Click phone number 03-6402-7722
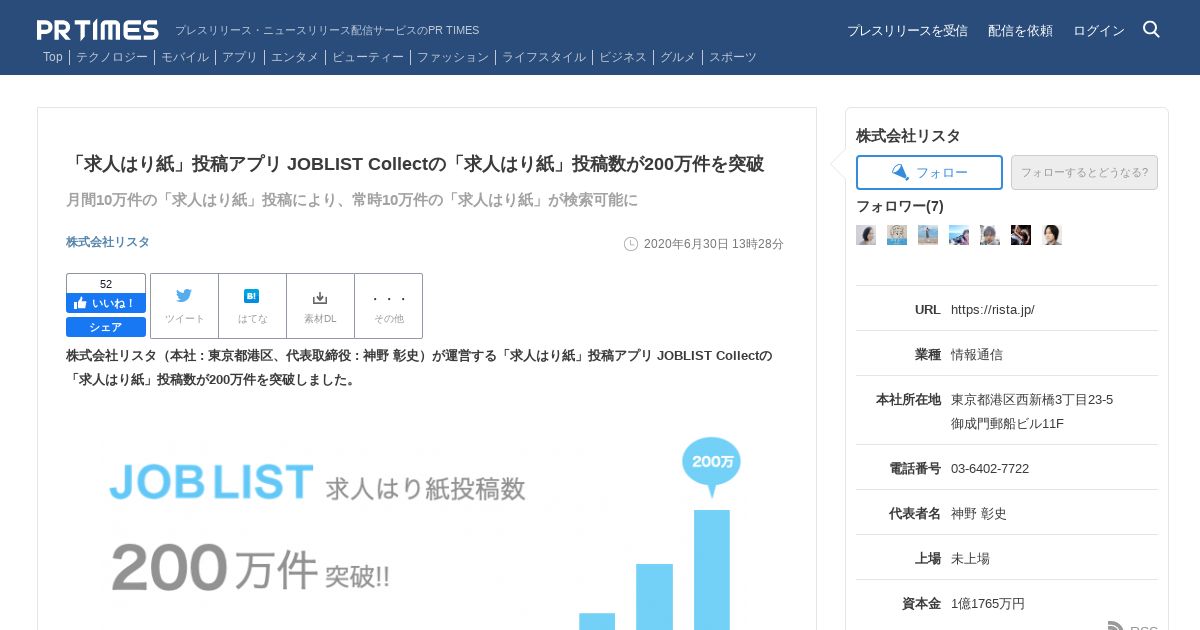The height and width of the screenshot is (630, 1200). tap(990, 469)
